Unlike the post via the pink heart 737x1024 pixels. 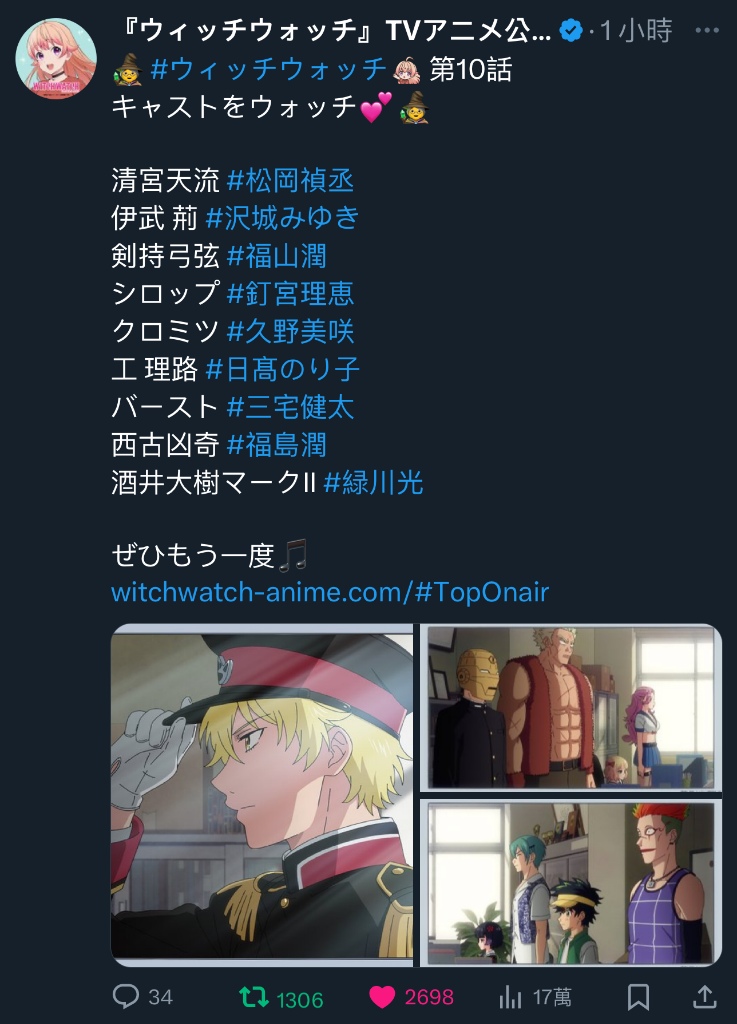pos(382,997)
